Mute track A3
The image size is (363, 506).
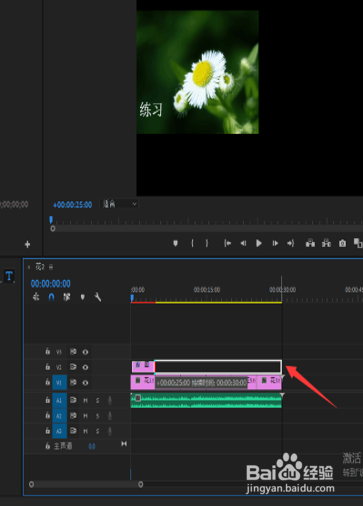[85, 431]
